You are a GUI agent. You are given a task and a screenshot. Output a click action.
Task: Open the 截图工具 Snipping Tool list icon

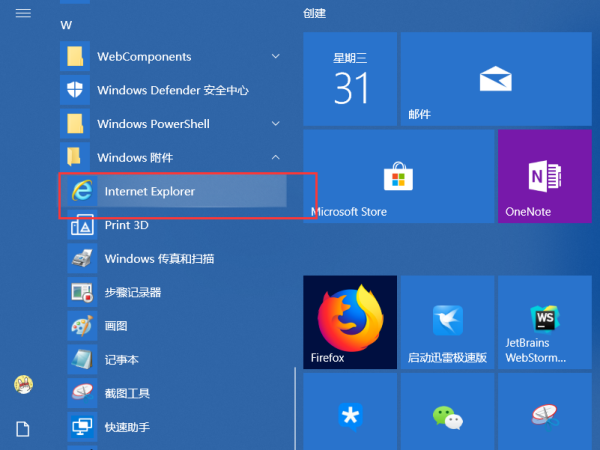82,393
